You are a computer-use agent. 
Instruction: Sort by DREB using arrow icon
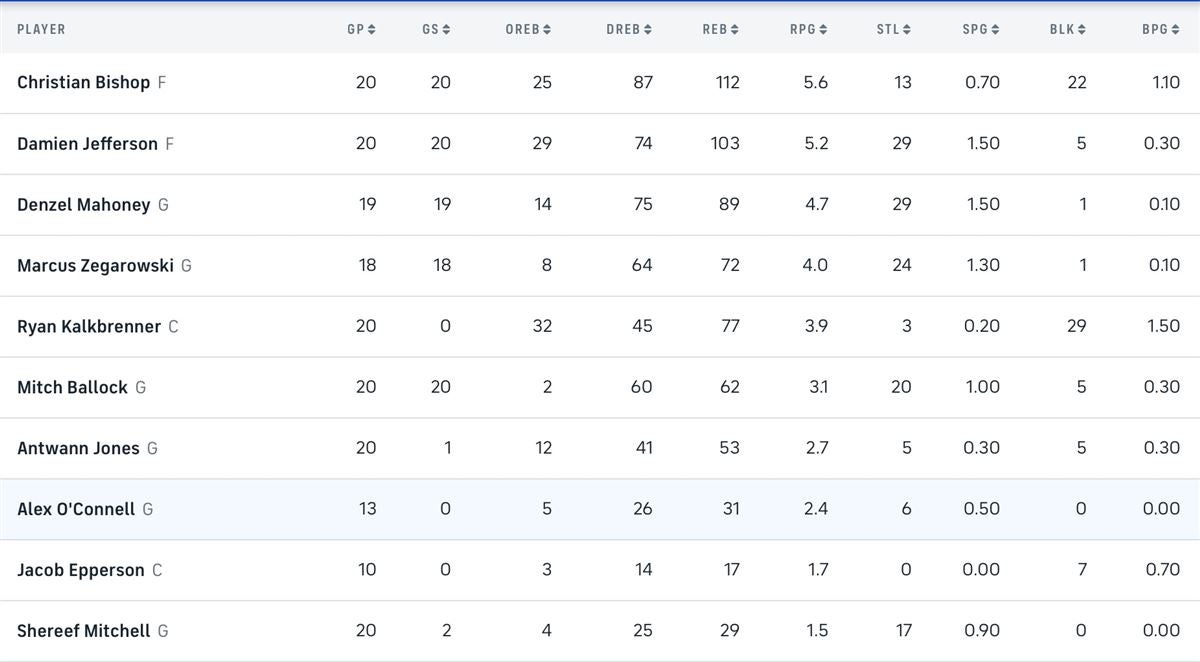(x=648, y=30)
